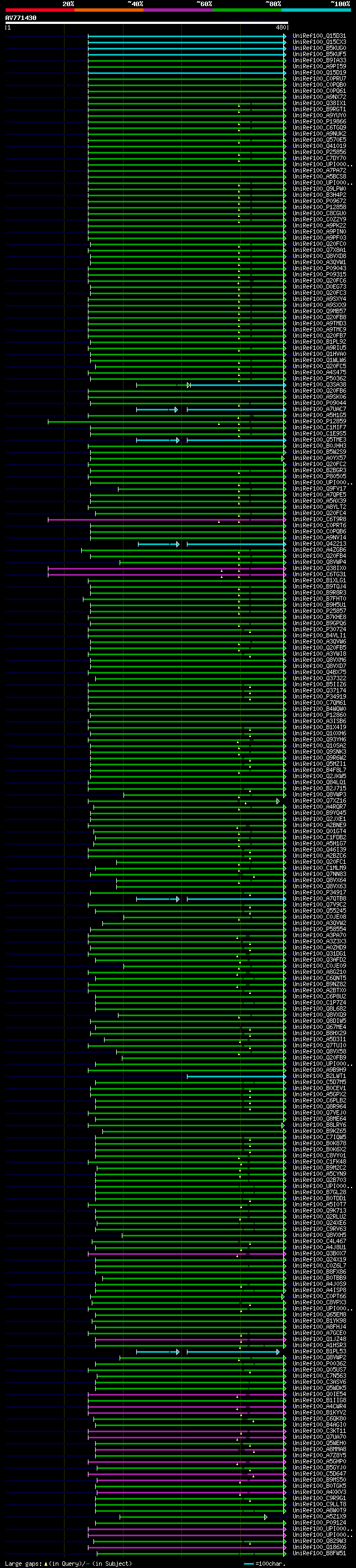The image size is (356, 1568).
Task: Select the UniRef100_B7KHE8 label
Action: (319, 617)
